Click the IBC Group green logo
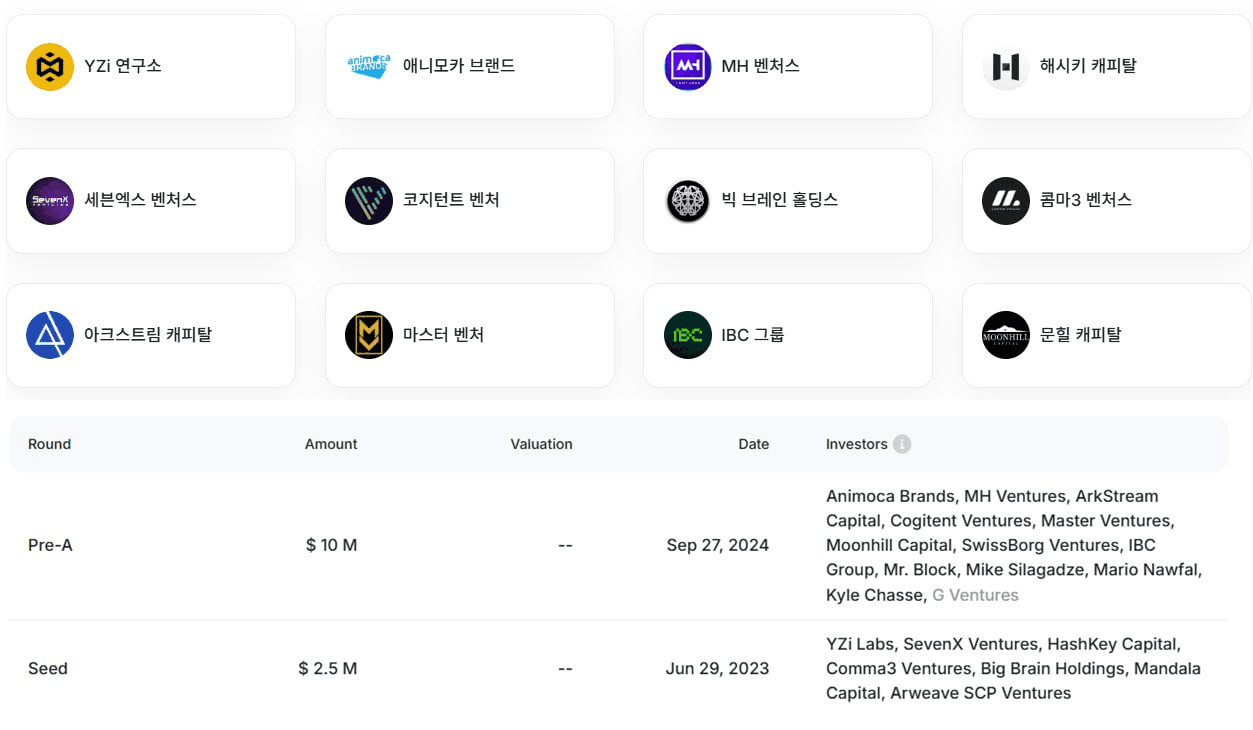Image resolution: width=1253 pixels, height=730 pixels. (x=688, y=335)
